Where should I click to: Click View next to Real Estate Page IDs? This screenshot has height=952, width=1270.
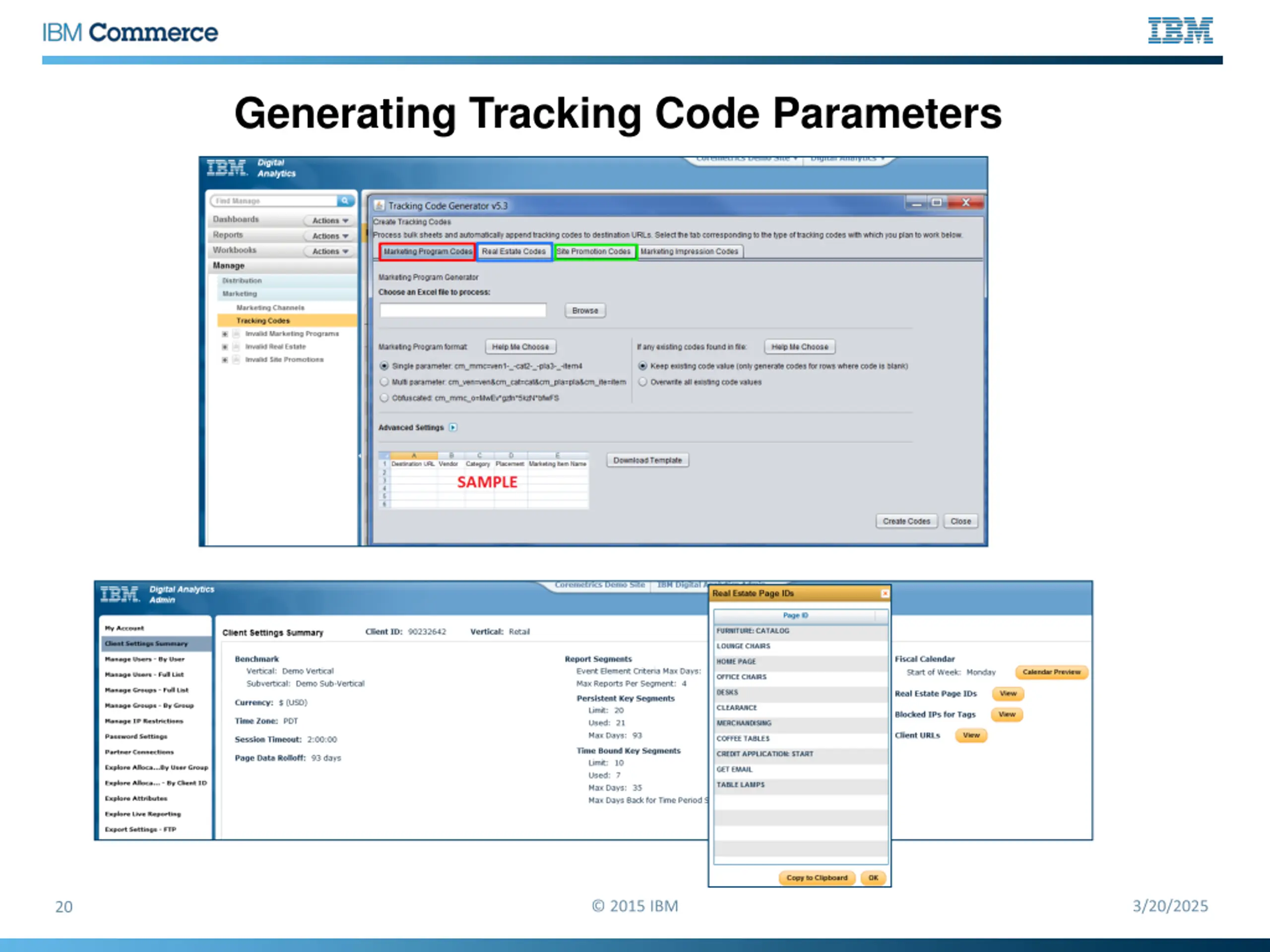pos(1008,693)
